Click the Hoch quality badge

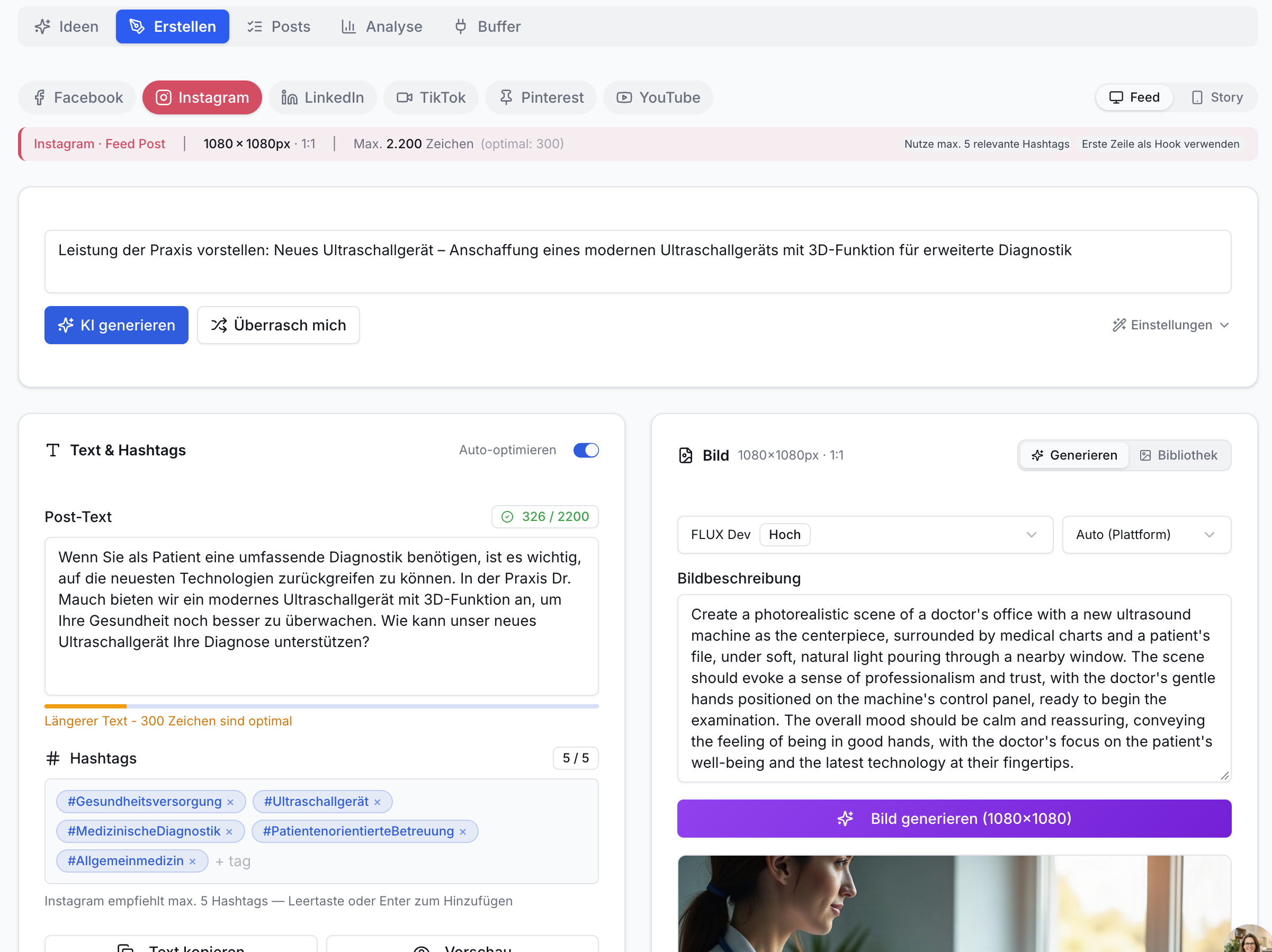click(784, 535)
